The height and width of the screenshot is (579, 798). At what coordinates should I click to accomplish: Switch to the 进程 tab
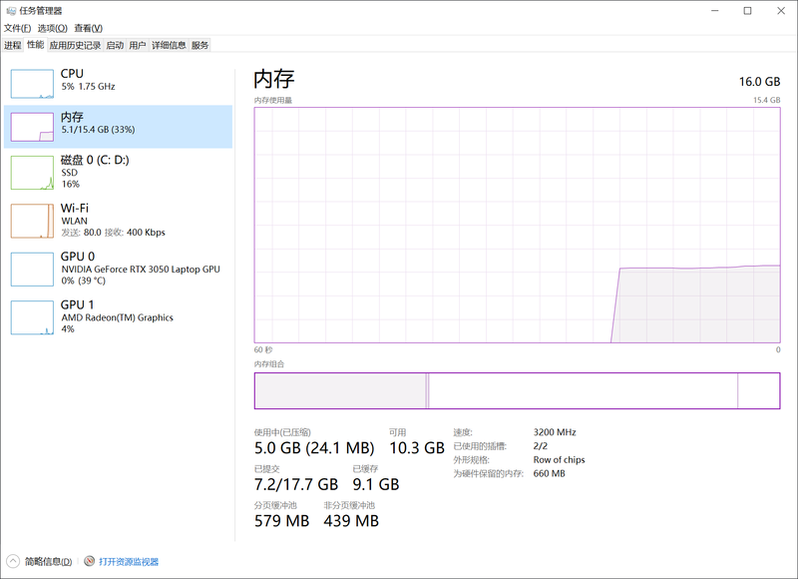pos(12,45)
